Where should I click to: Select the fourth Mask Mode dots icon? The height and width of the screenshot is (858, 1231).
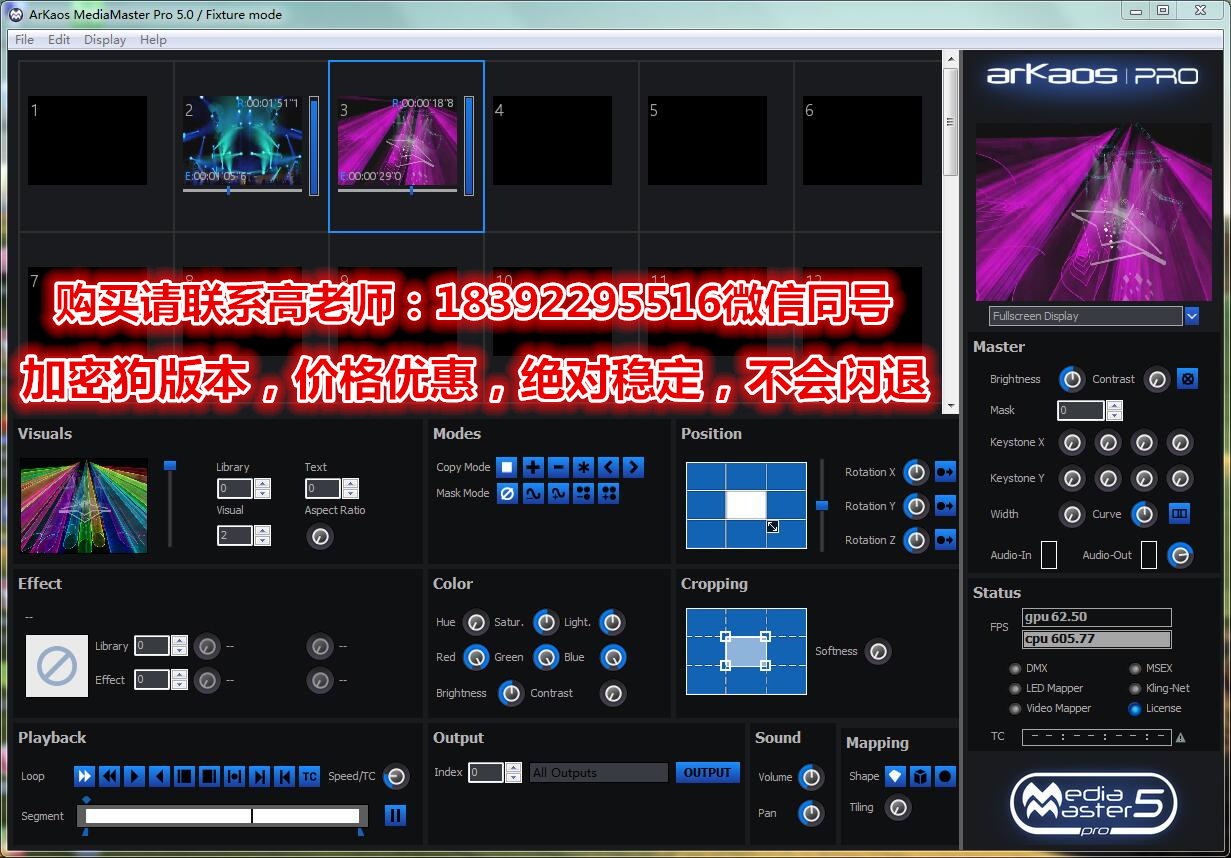coord(583,493)
